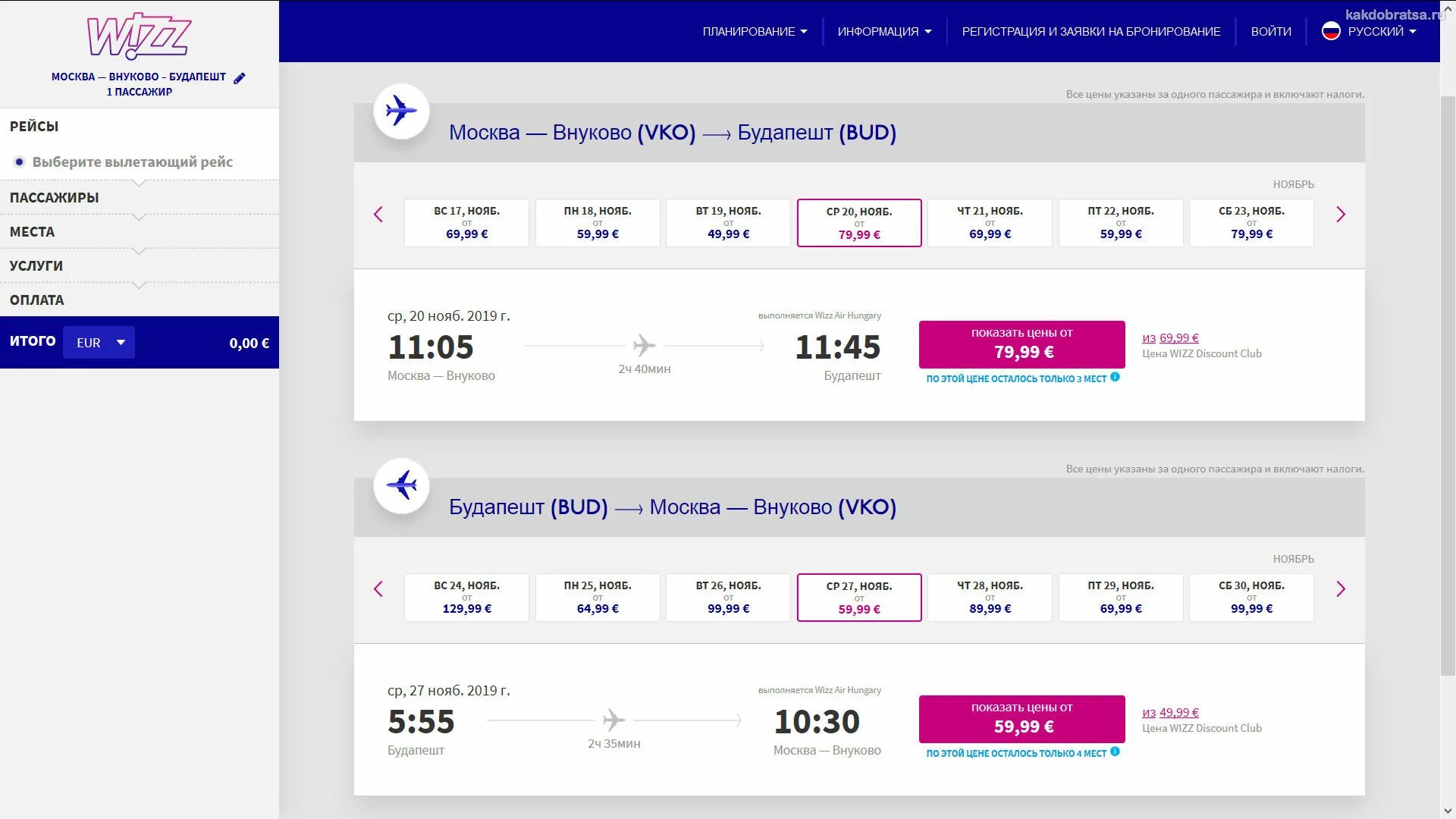Click the Wizz Air logo
Image resolution: width=1456 pixels, height=819 pixels.
pyautogui.click(x=140, y=36)
